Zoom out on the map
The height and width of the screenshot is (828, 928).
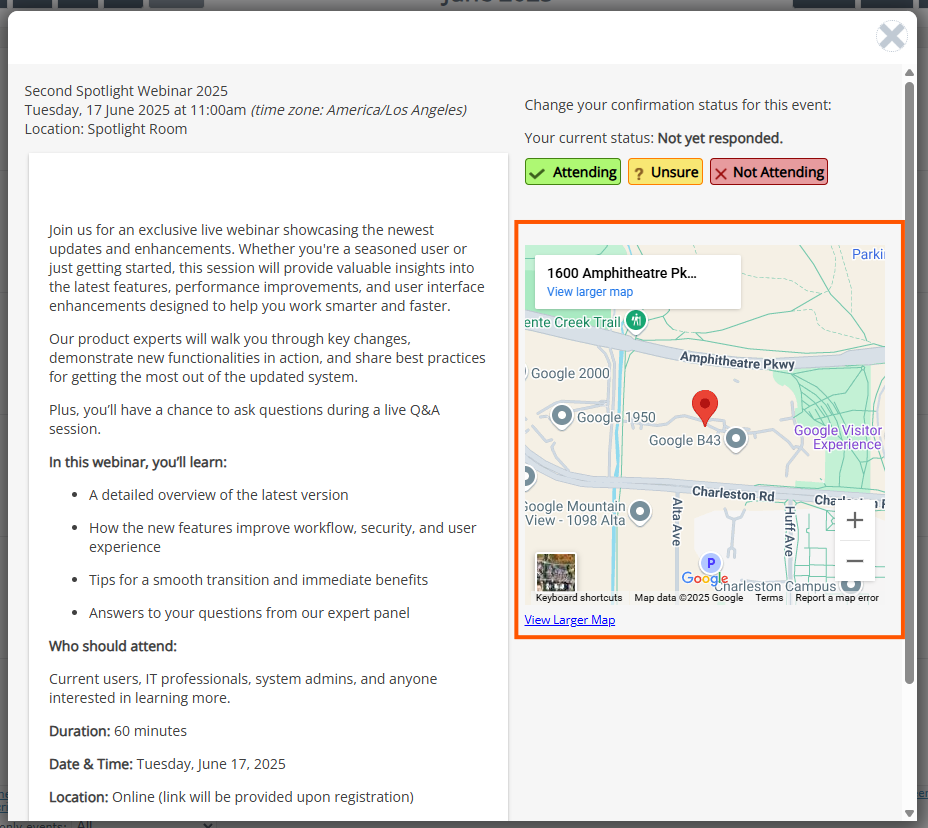coord(854,561)
